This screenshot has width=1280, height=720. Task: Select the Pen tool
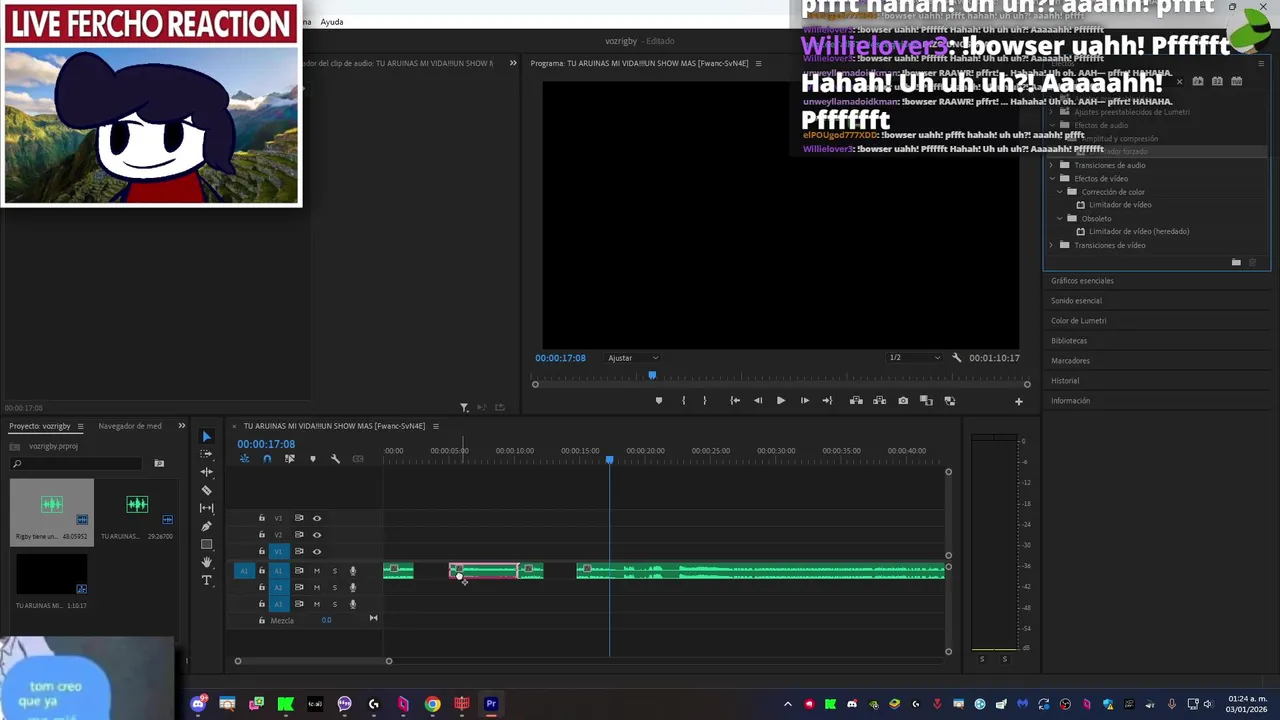coord(206,526)
